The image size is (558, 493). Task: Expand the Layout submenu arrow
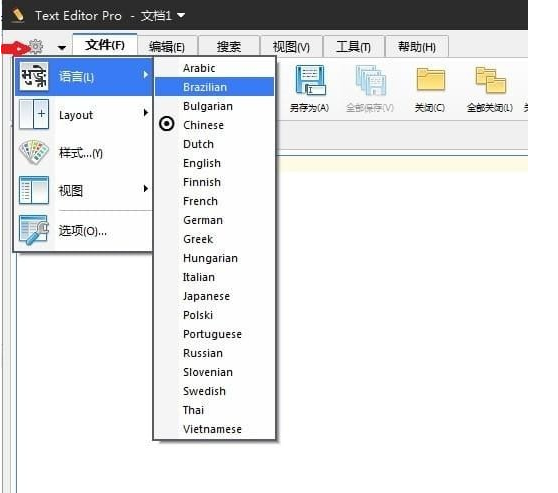click(x=146, y=113)
